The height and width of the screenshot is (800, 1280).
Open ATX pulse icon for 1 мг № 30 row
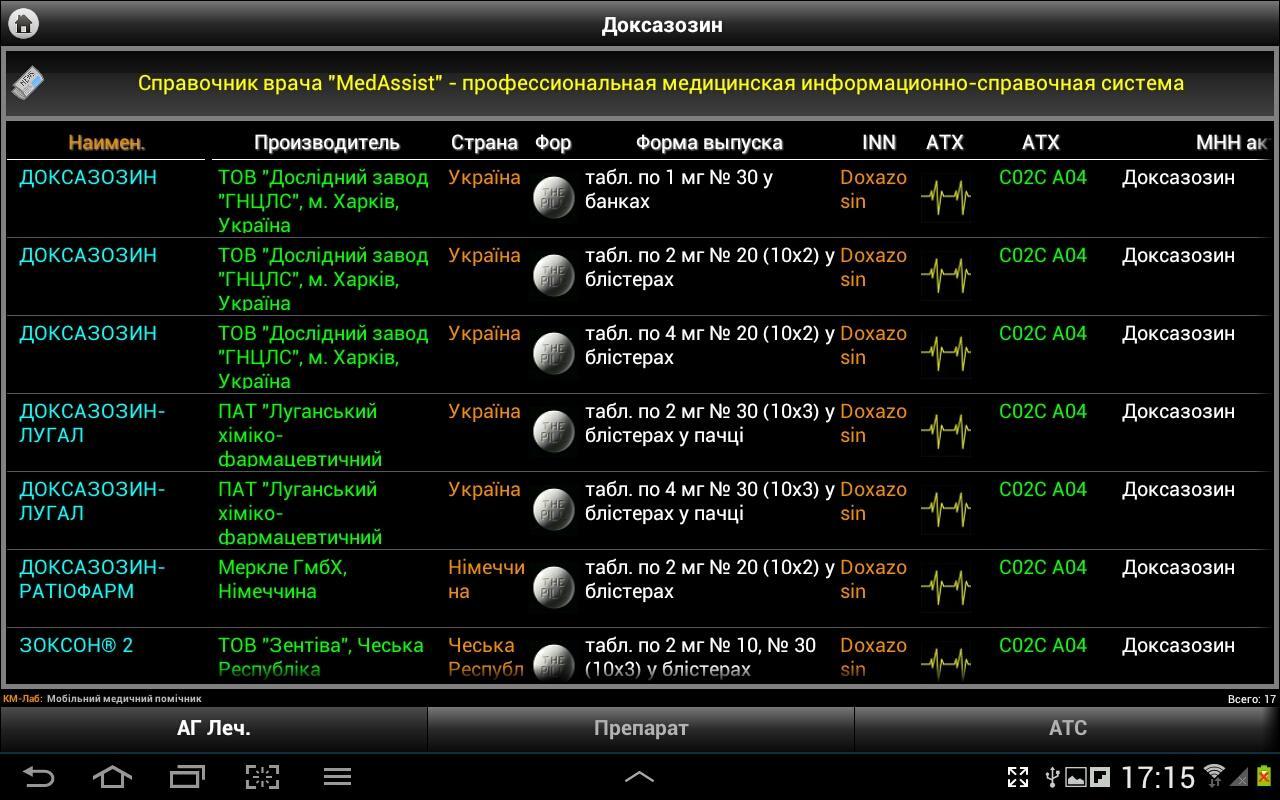coord(945,197)
